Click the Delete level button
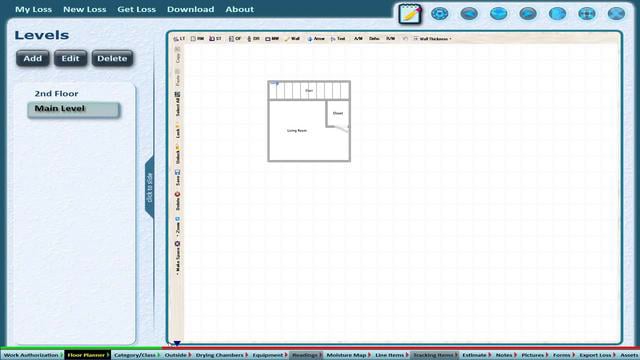The height and width of the screenshot is (360, 640). click(x=112, y=58)
